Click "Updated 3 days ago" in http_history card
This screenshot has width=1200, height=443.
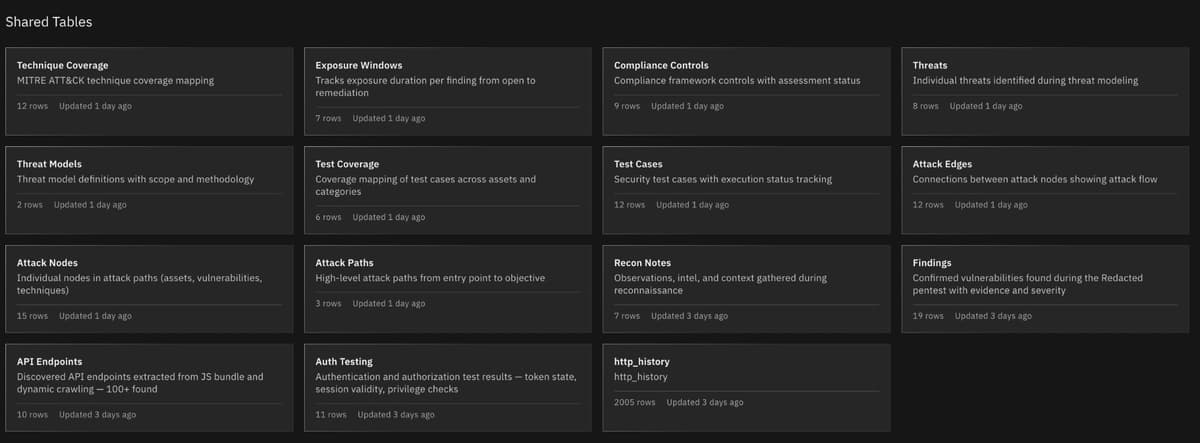tap(705, 402)
